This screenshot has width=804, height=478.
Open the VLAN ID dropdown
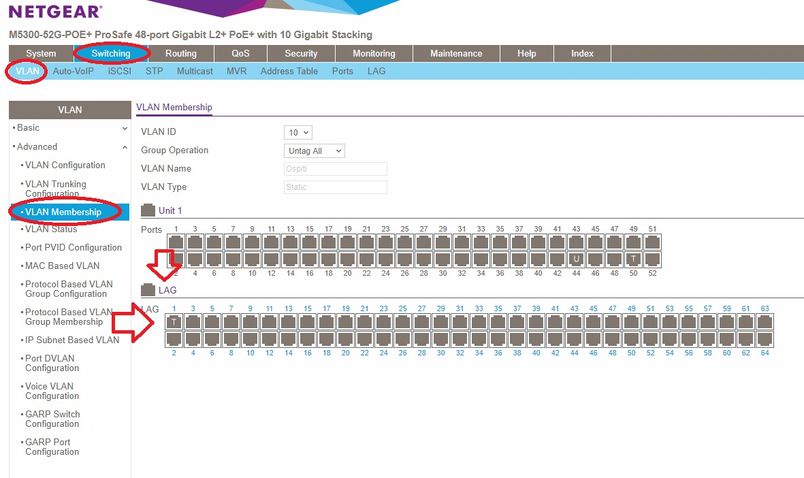[298, 132]
